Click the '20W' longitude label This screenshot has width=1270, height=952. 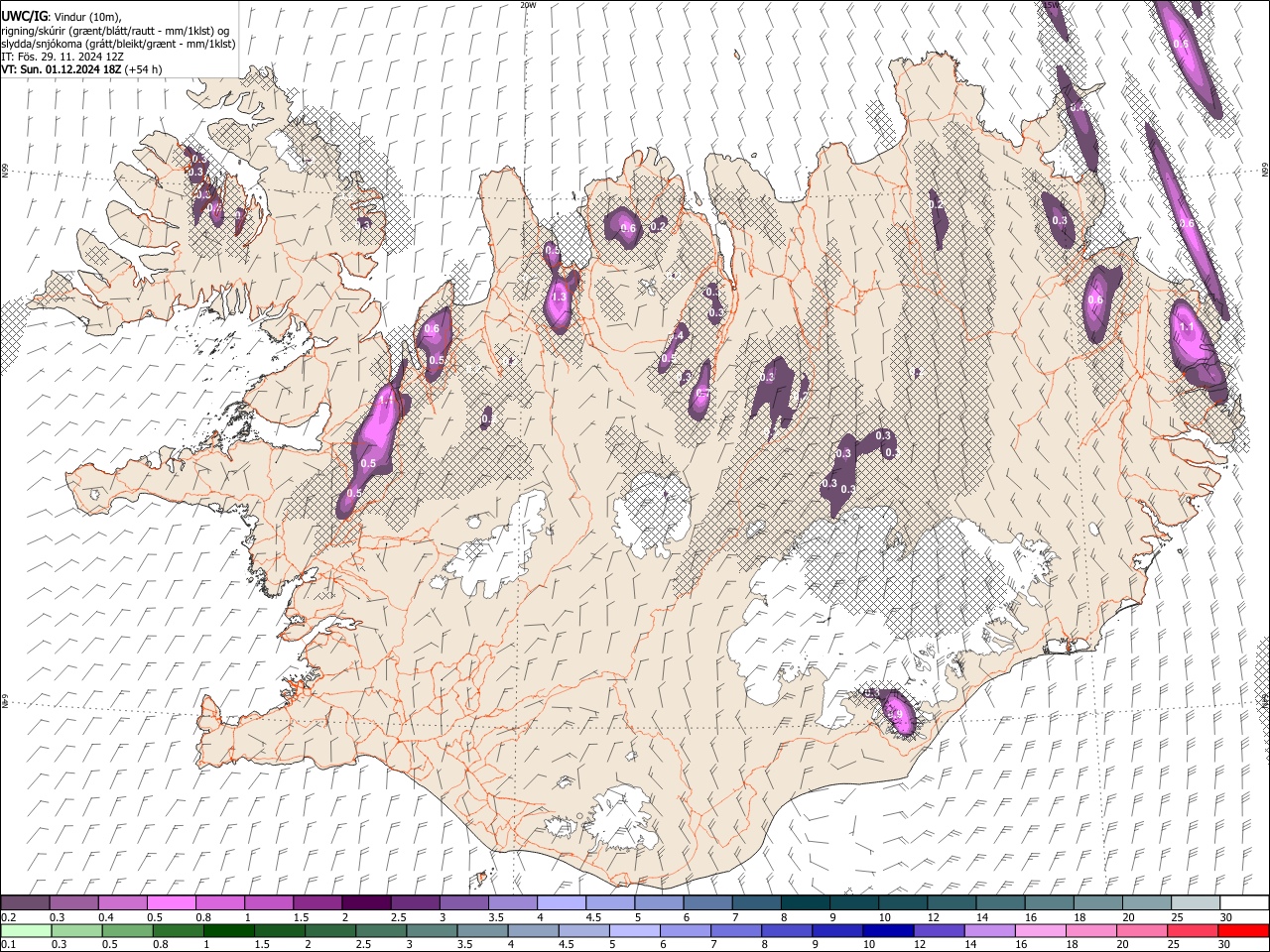(x=528, y=5)
